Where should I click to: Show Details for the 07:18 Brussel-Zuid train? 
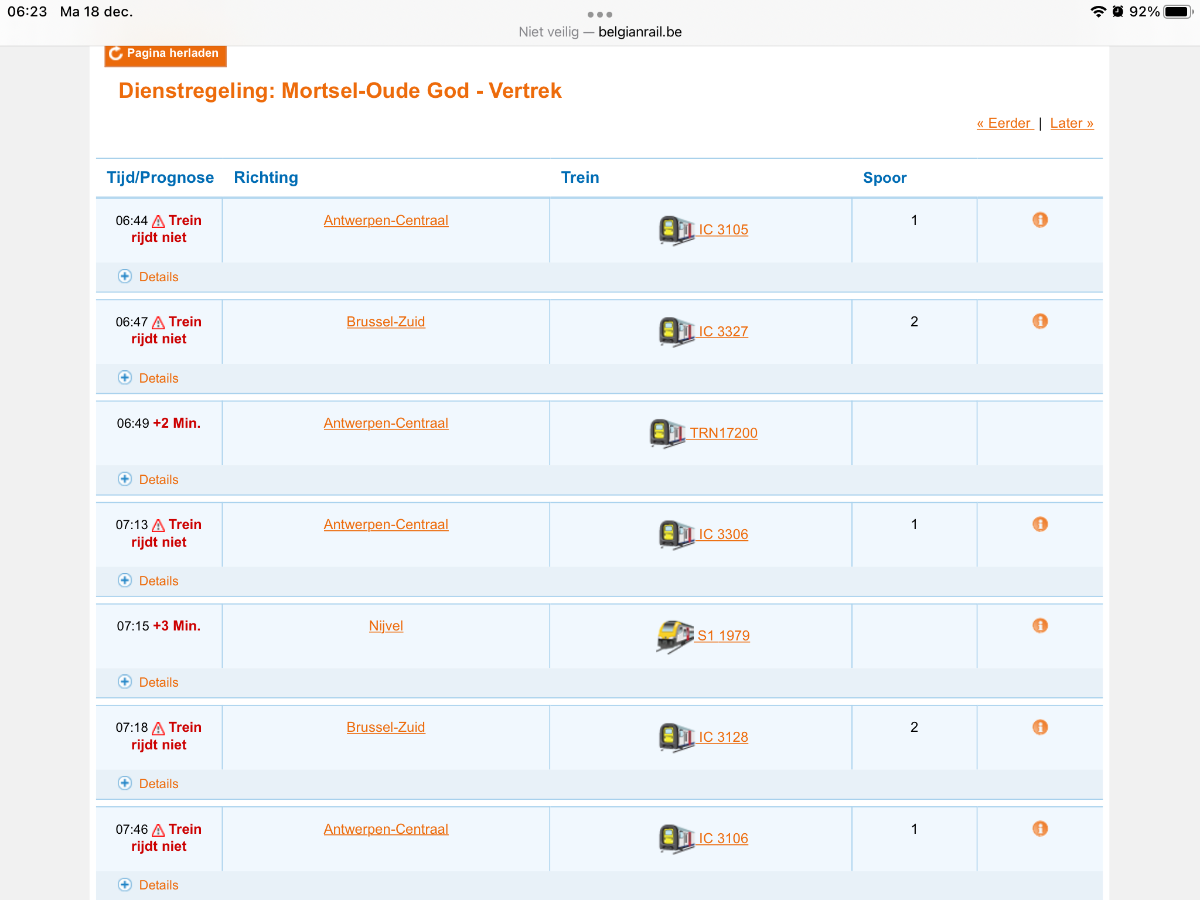tap(148, 783)
